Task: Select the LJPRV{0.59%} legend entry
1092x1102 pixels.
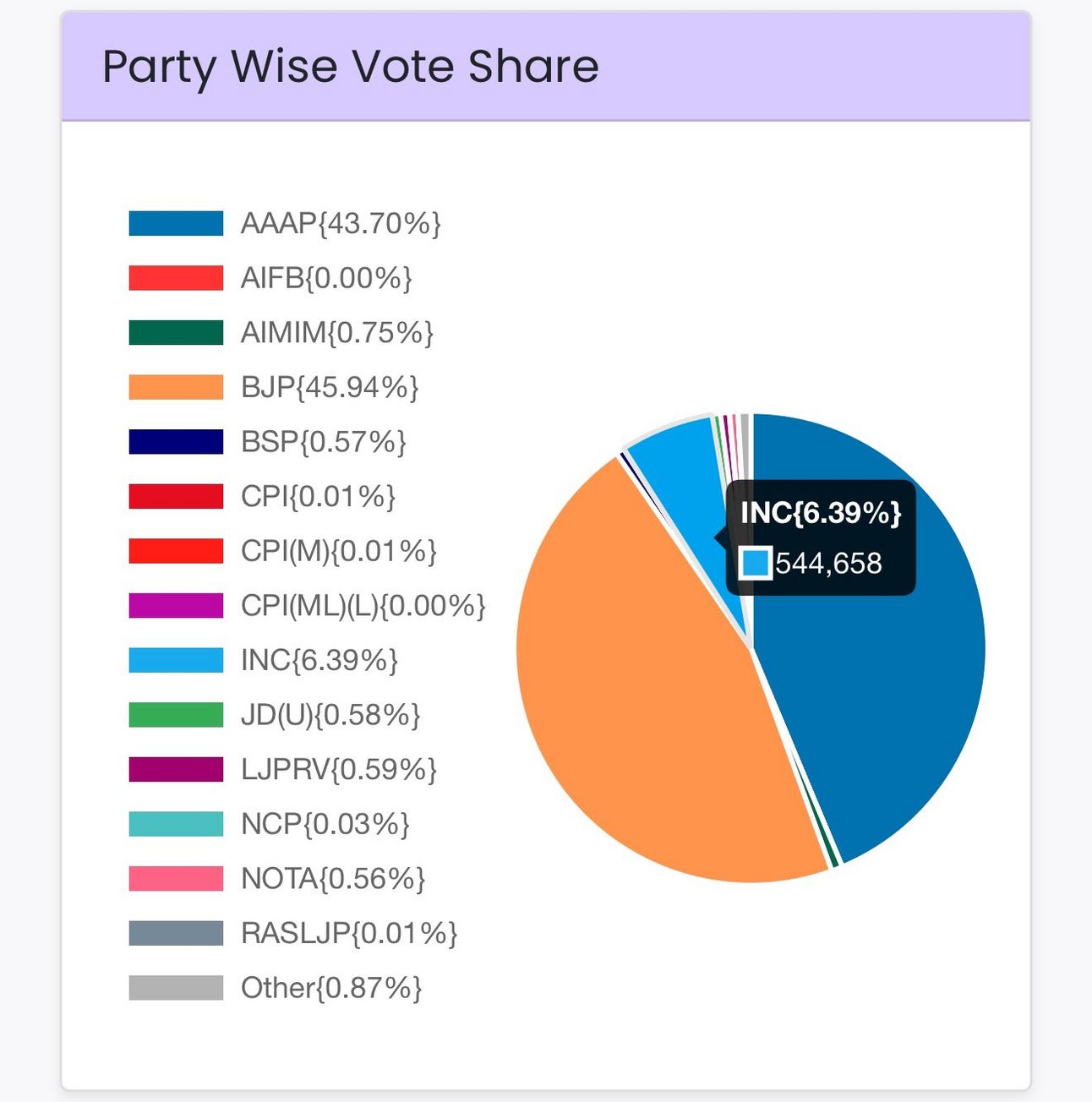Action: point(283,769)
